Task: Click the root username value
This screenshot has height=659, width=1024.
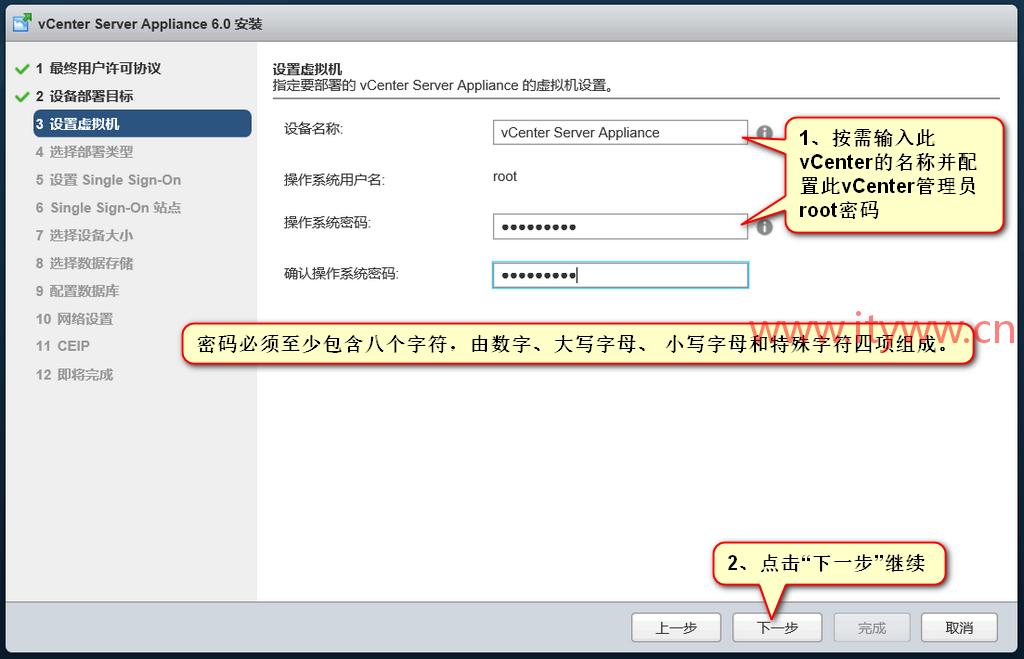Action: pos(505,176)
